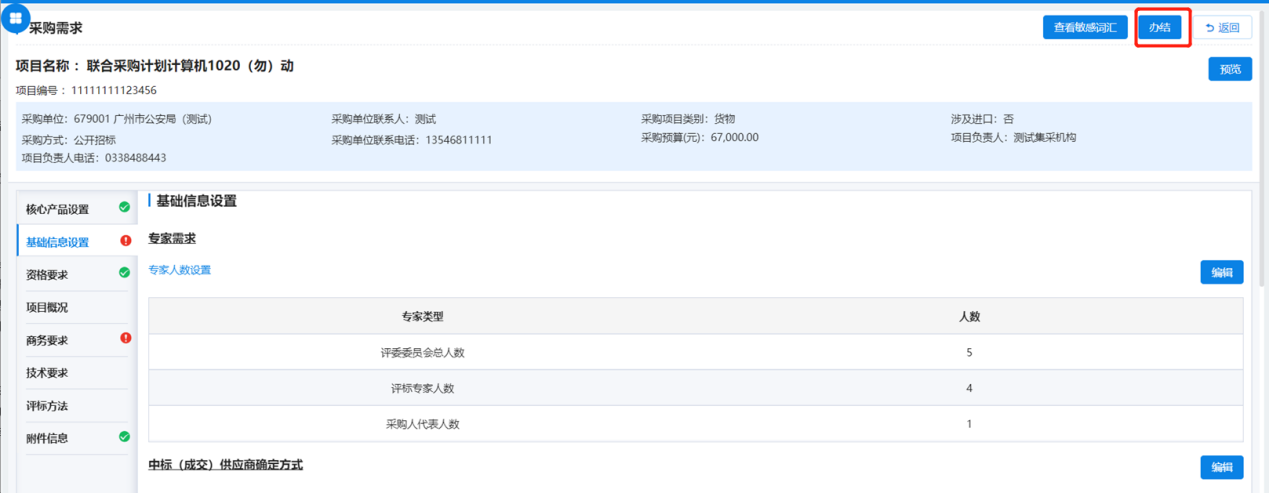Viewport: 1269px width, 493px height.
Task: Open the 商务要求 tab
Action: pyautogui.click(x=47, y=340)
